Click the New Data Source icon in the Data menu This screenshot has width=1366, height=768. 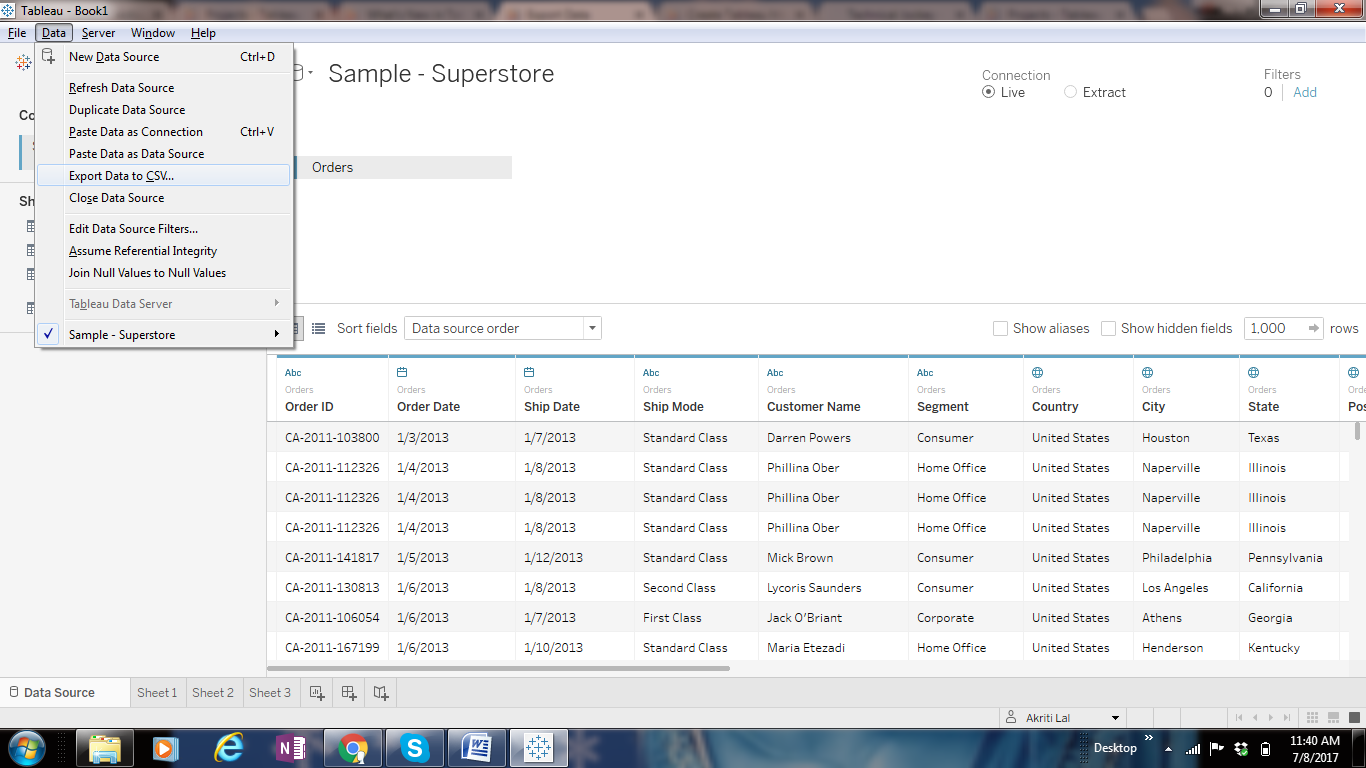(48, 57)
